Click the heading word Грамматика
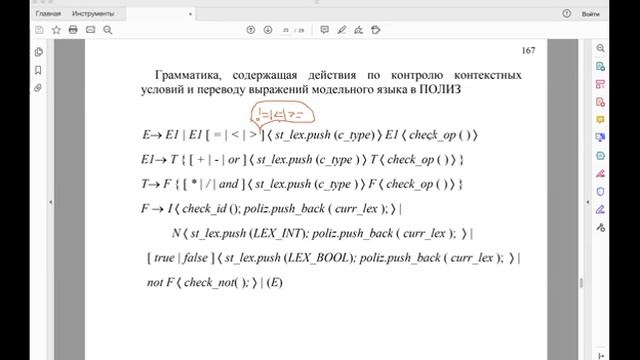640x360 pixels. [x=188, y=75]
